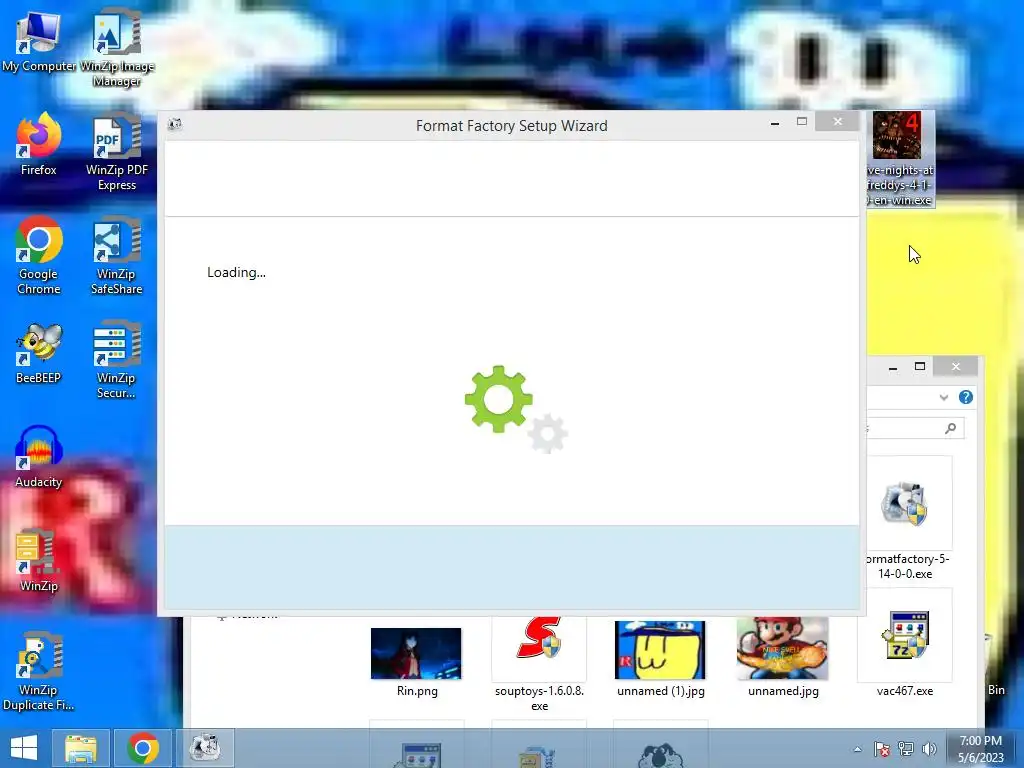Close the Format Factory Setup Wizard
The image size is (1024, 768).
coord(838,121)
